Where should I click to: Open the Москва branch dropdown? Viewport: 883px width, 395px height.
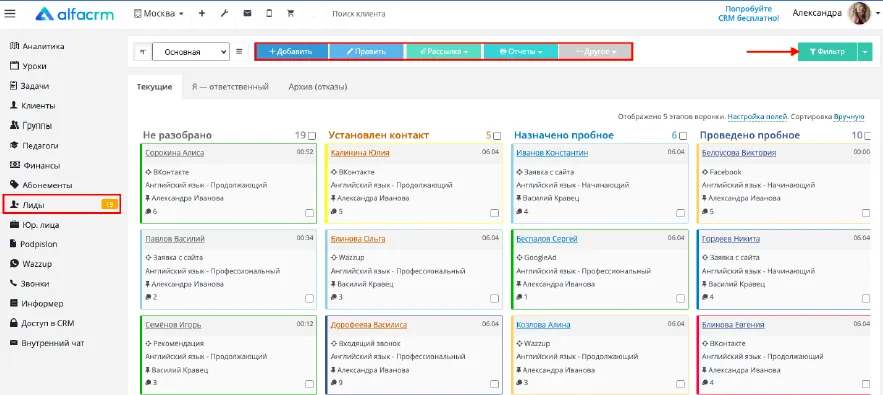(x=159, y=14)
